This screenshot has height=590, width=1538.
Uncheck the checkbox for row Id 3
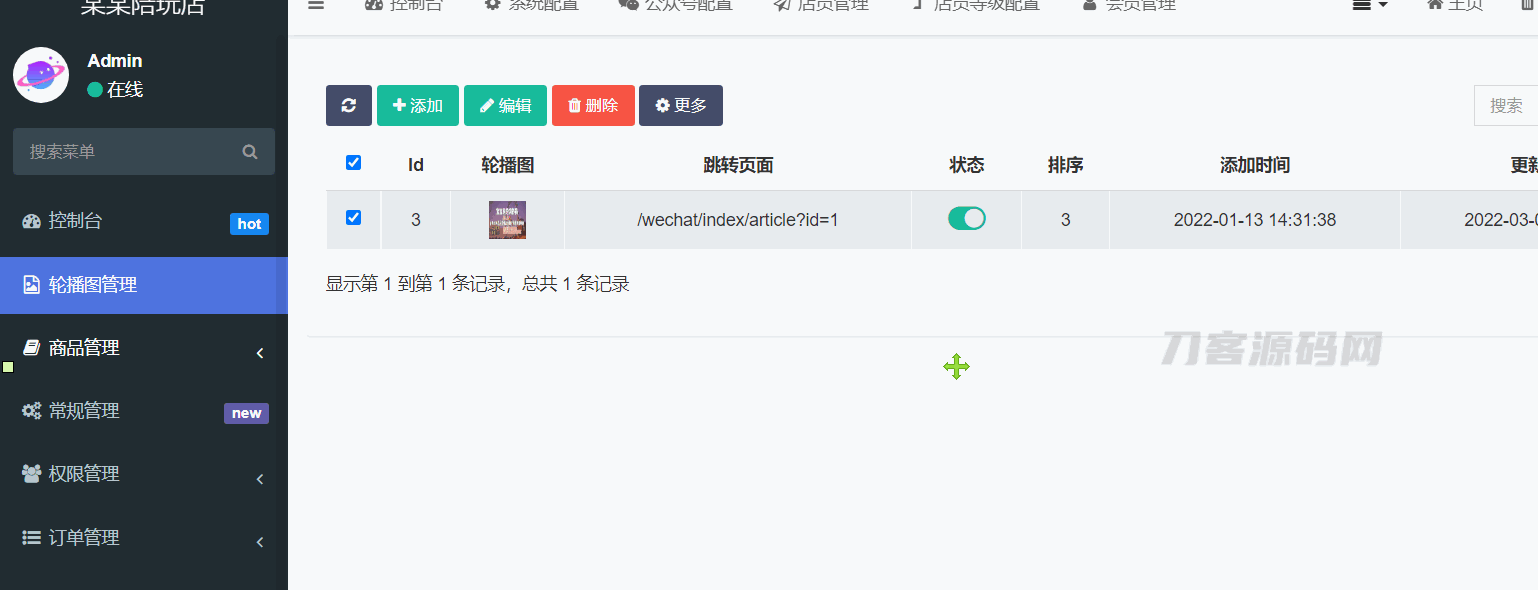pos(353,218)
